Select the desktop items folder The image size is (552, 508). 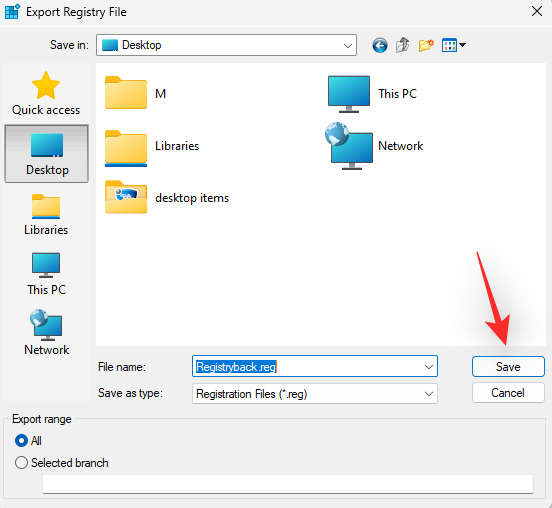click(167, 197)
